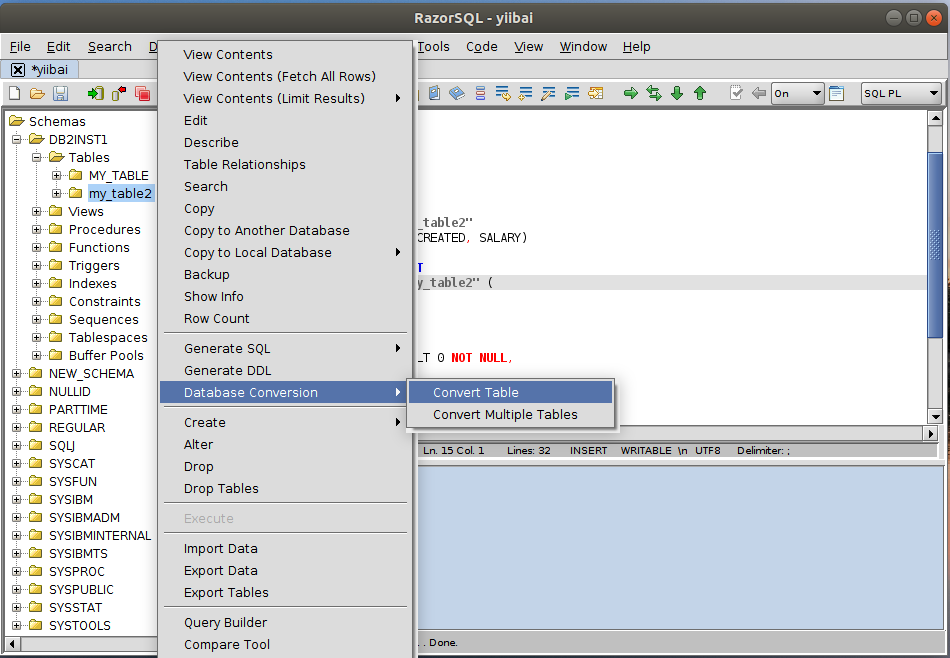950x658 pixels.
Task: Open the Code menu
Action: pyautogui.click(x=482, y=47)
